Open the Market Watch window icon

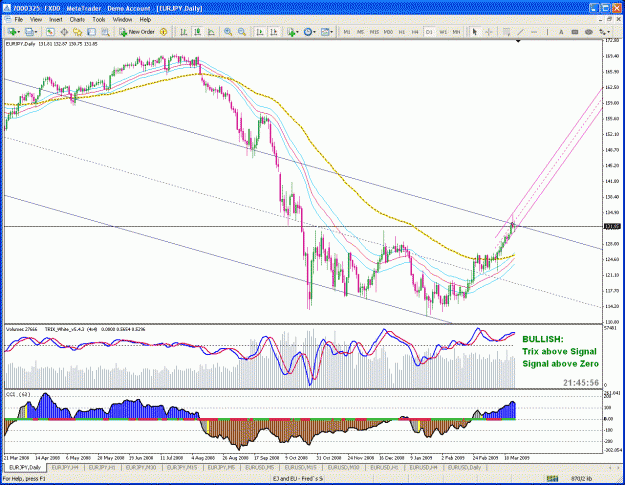(50, 32)
